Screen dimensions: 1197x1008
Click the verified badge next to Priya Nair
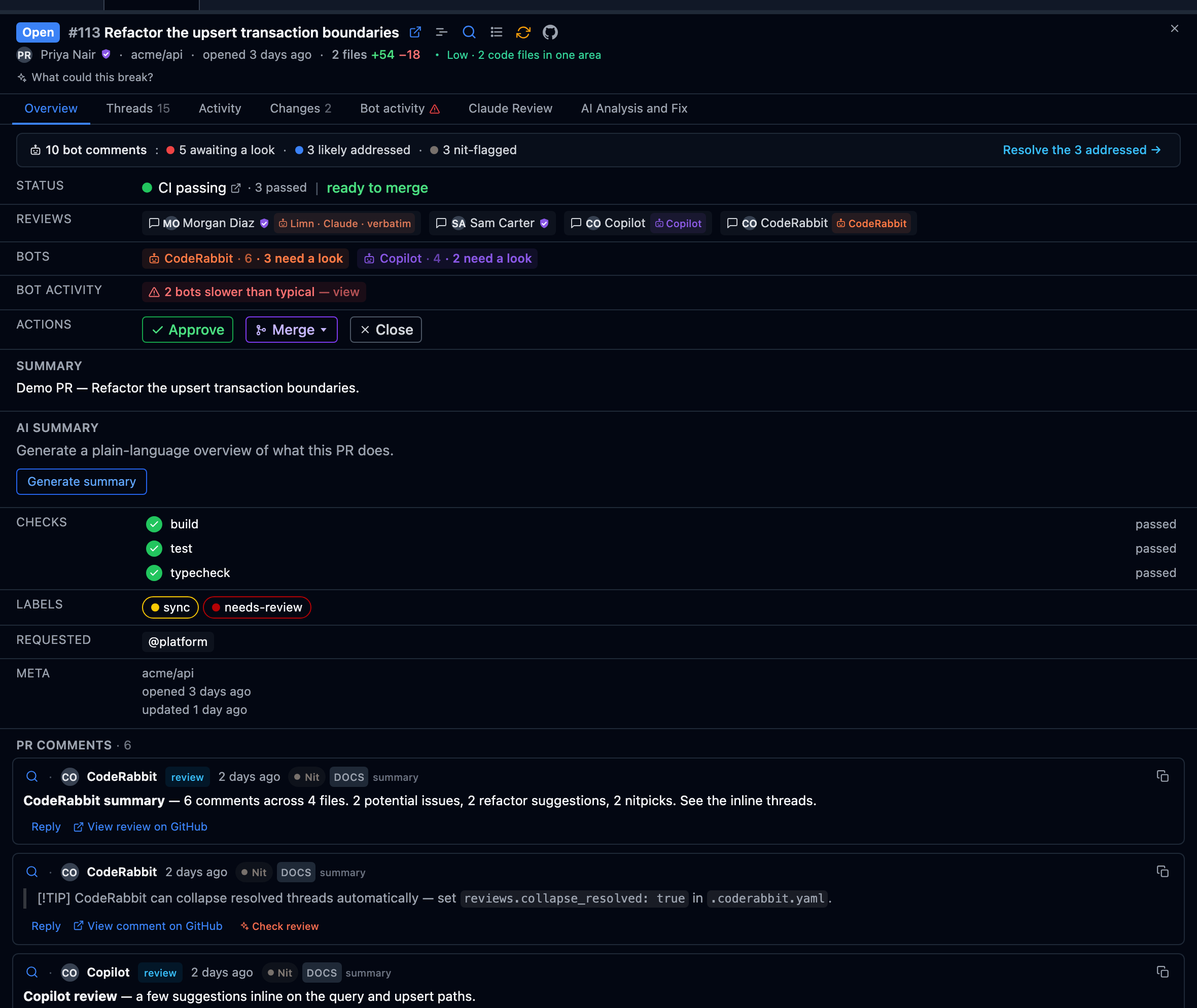(x=106, y=54)
